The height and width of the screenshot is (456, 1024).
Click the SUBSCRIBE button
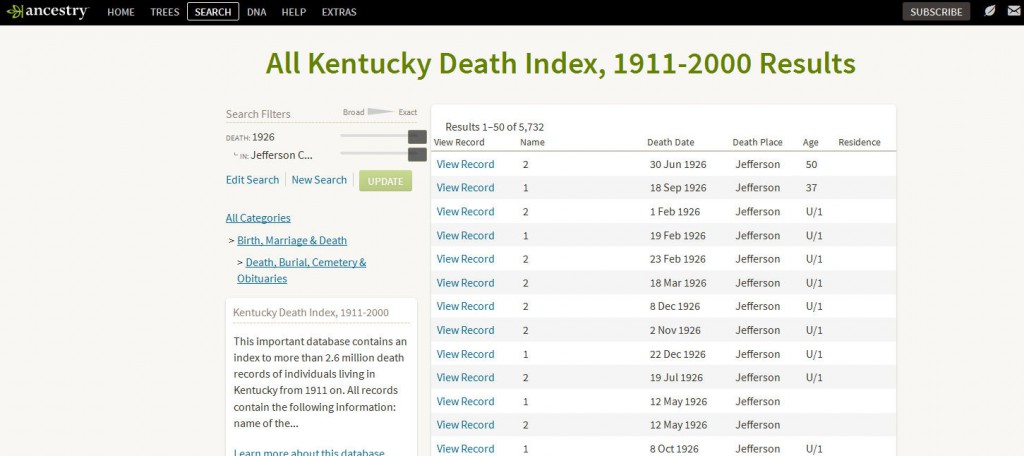pos(936,12)
